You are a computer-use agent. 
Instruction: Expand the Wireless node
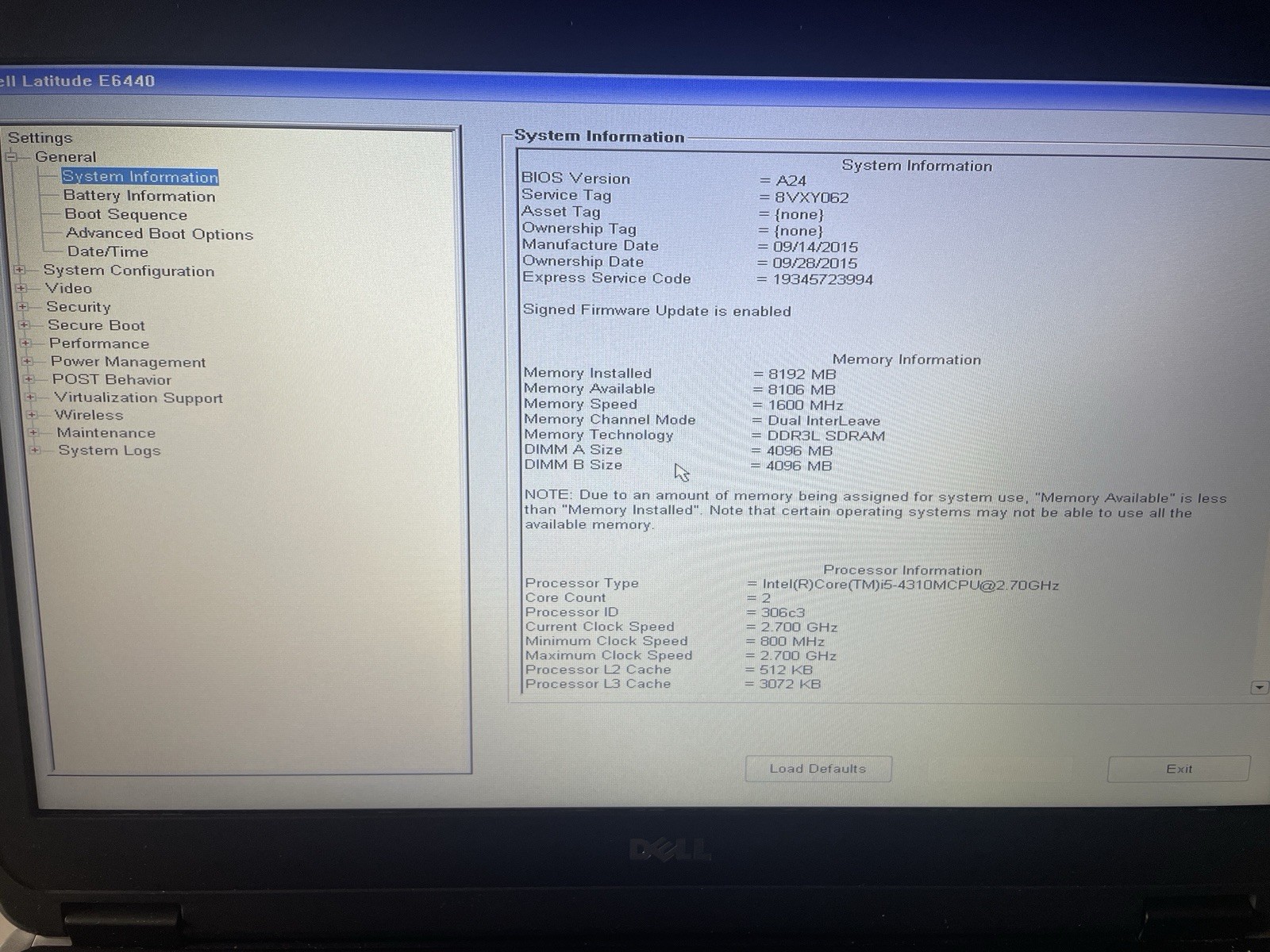(x=33, y=415)
